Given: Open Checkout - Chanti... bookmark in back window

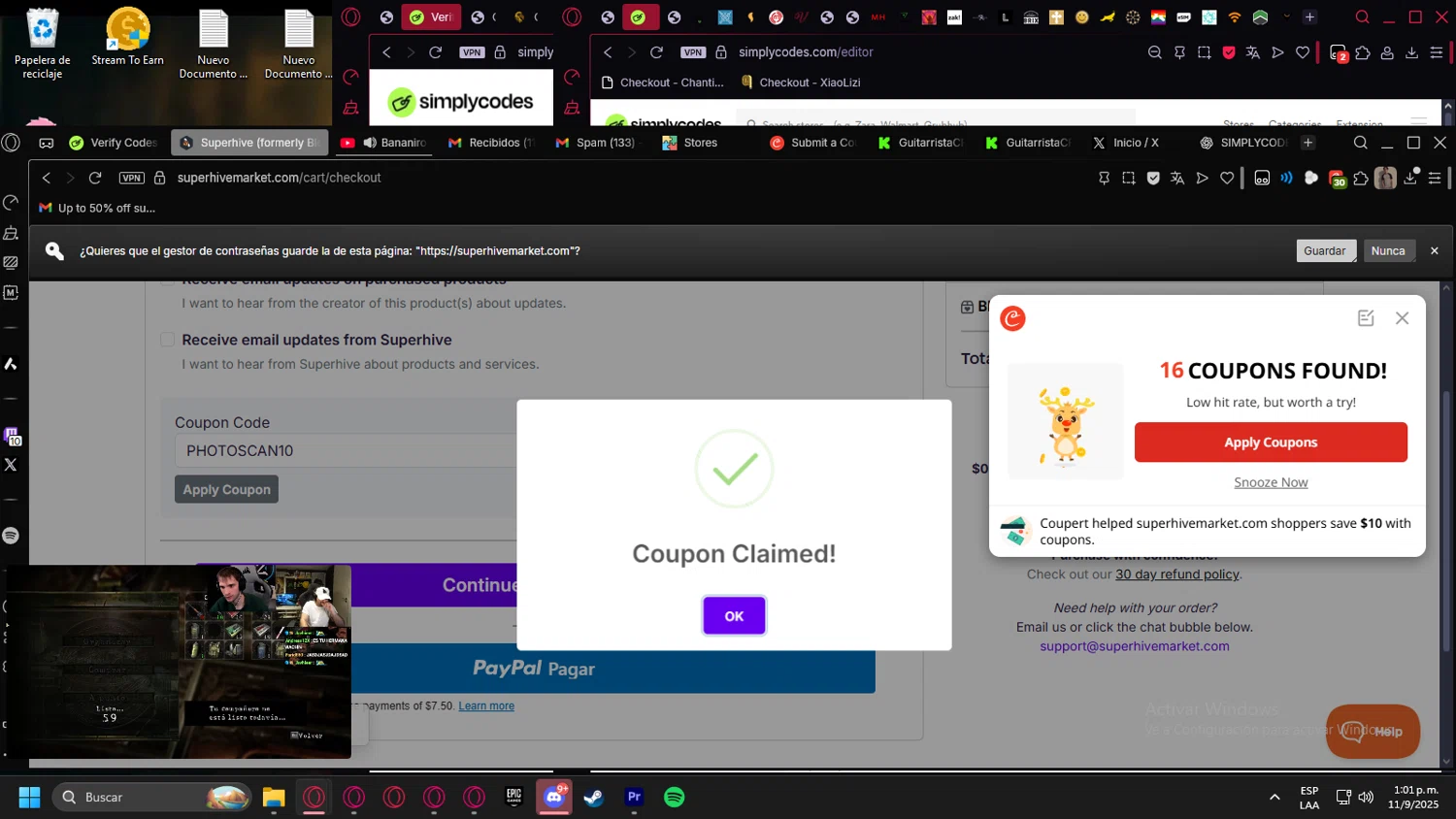Looking at the screenshot, I should click(663, 82).
